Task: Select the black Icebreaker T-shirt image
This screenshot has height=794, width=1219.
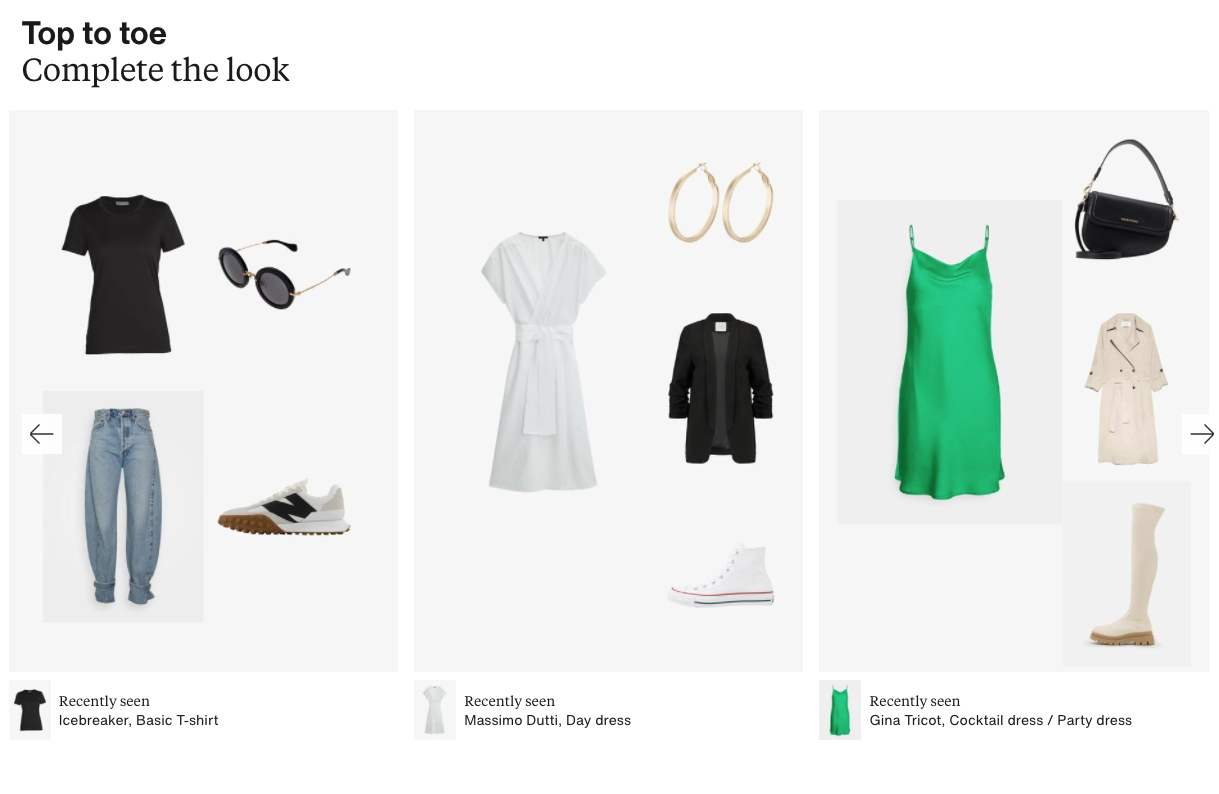Action: 124,275
